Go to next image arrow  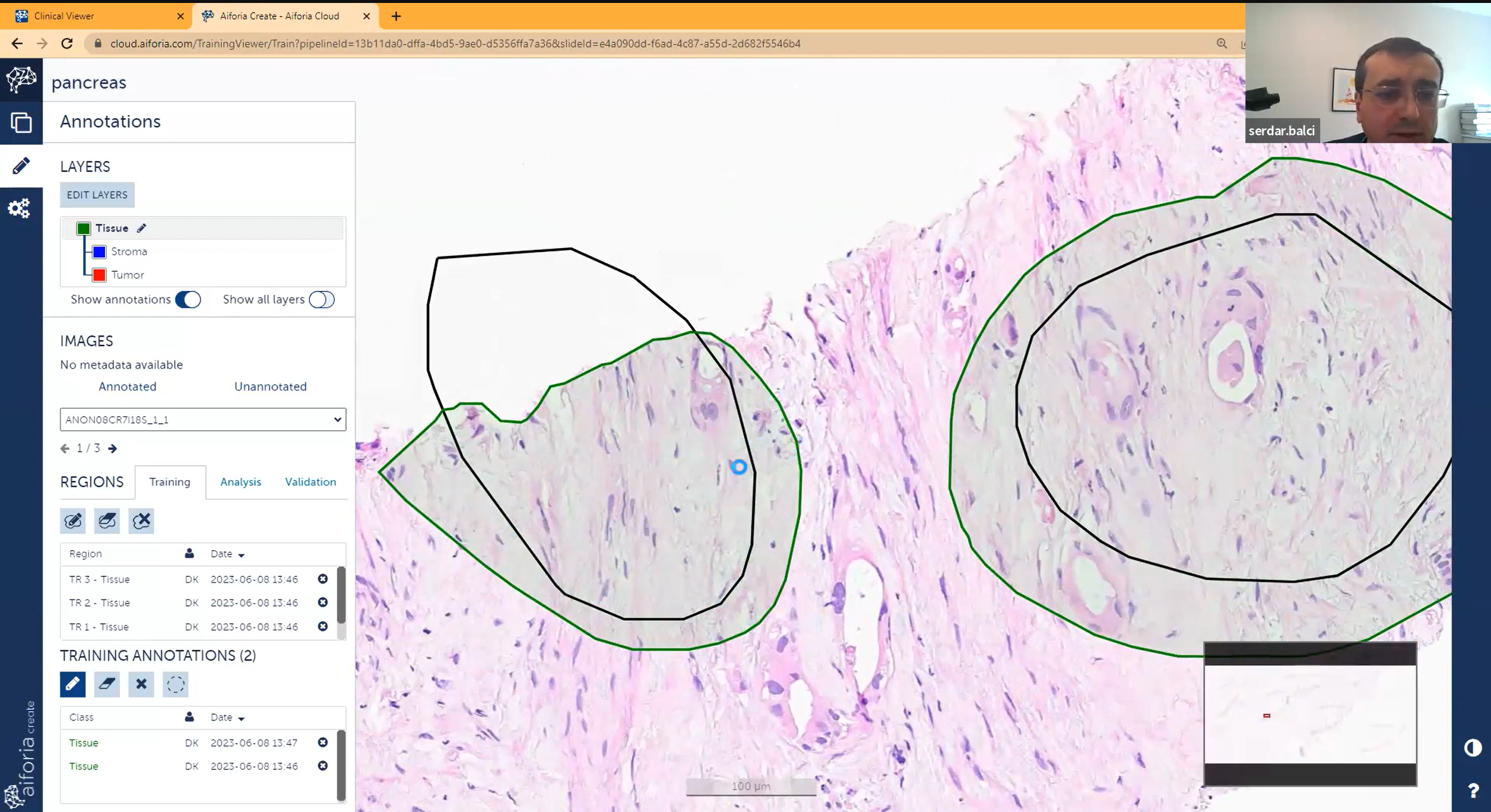pos(113,448)
